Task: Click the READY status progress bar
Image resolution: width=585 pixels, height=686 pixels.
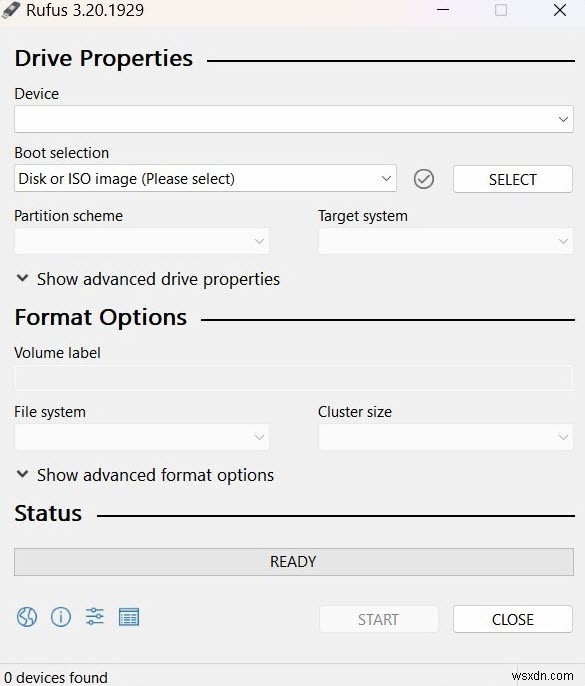Action: 294,562
